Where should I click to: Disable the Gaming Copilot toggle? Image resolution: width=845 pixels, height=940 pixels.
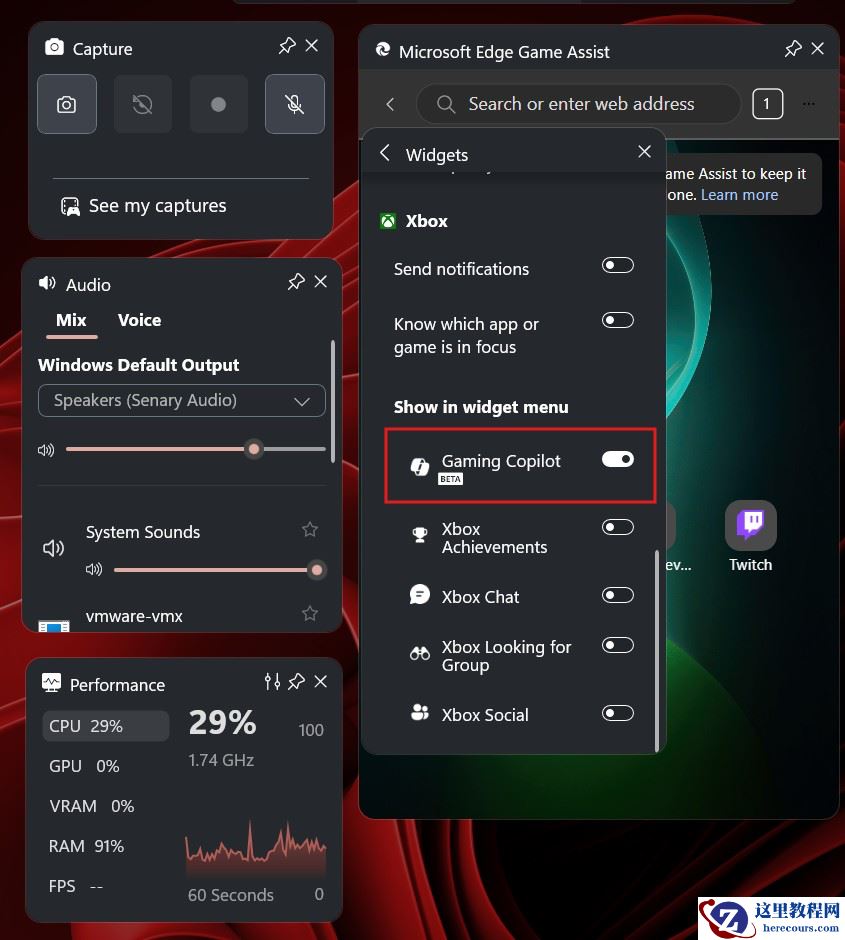click(x=617, y=458)
